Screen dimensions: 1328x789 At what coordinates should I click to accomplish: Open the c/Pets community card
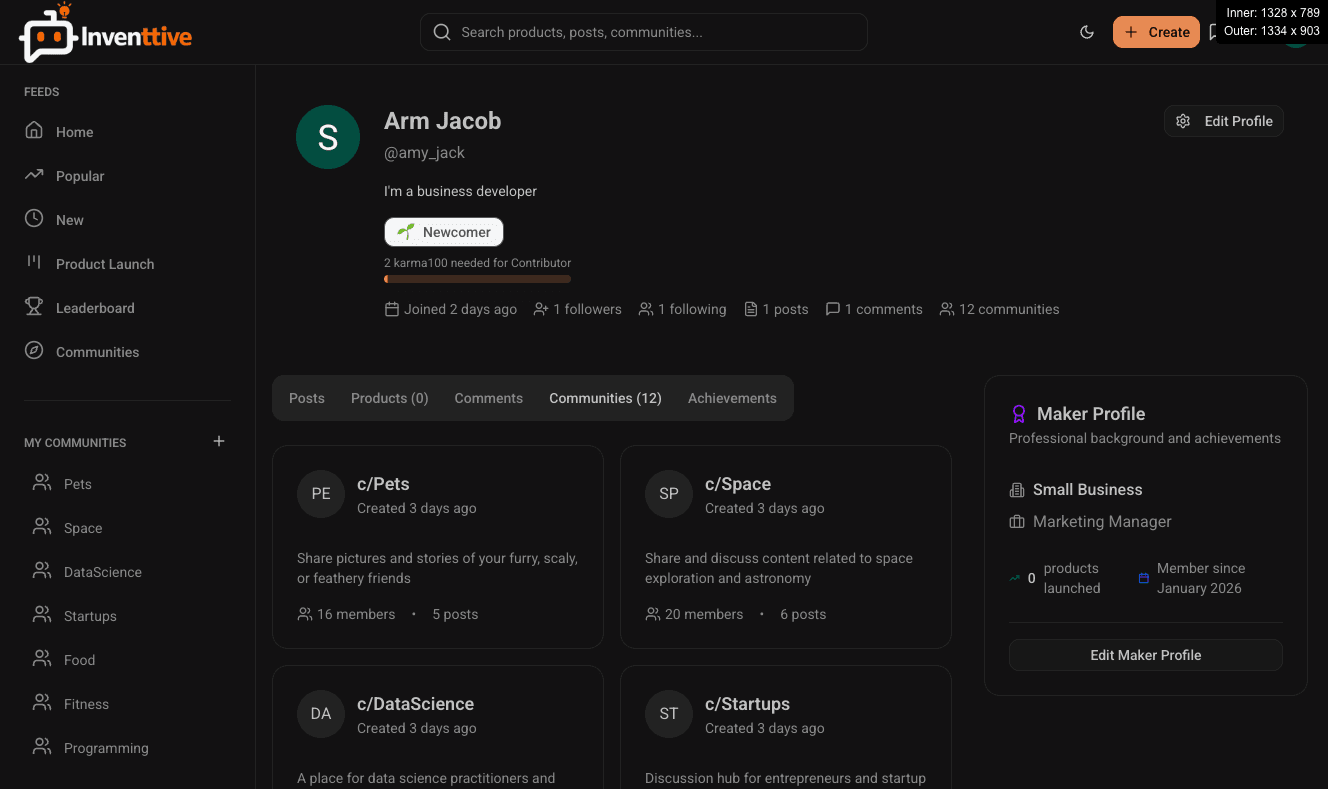click(x=437, y=546)
